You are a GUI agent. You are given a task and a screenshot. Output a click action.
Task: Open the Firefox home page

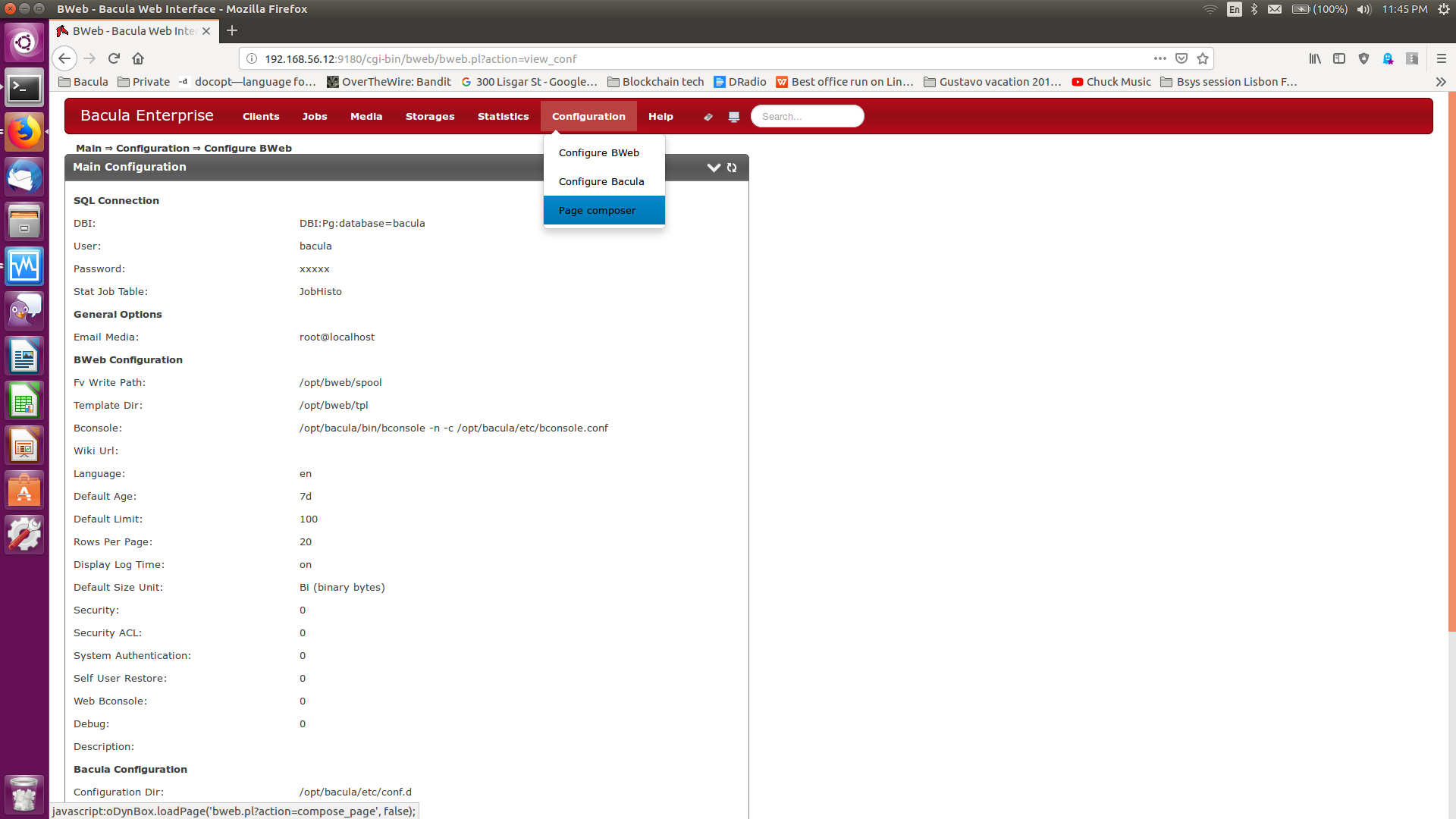click(x=138, y=58)
